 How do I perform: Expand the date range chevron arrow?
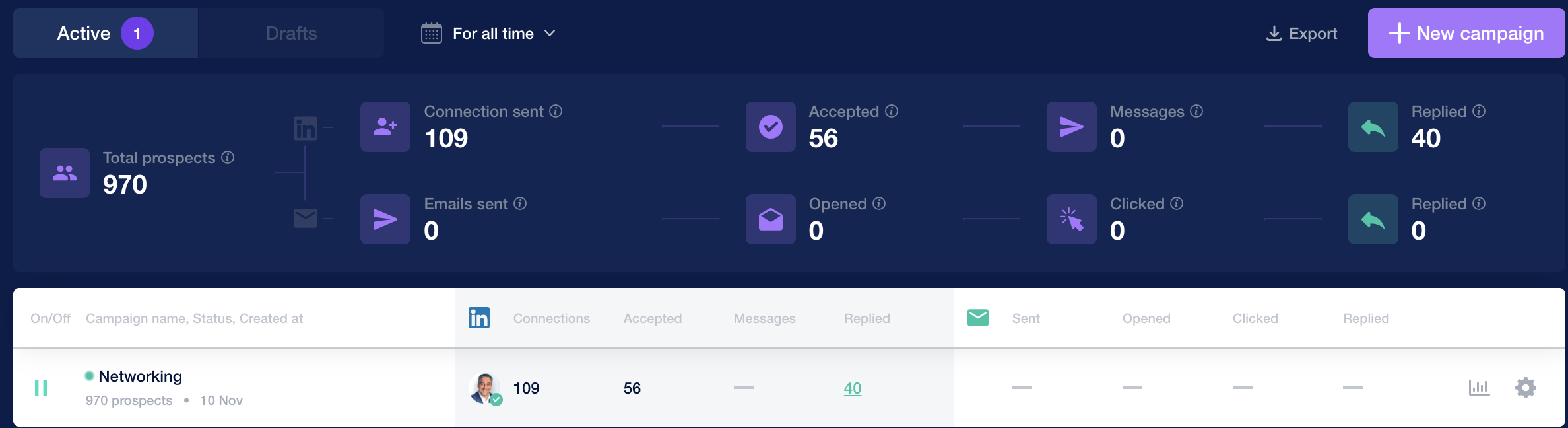pyautogui.click(x=550, y=33)
